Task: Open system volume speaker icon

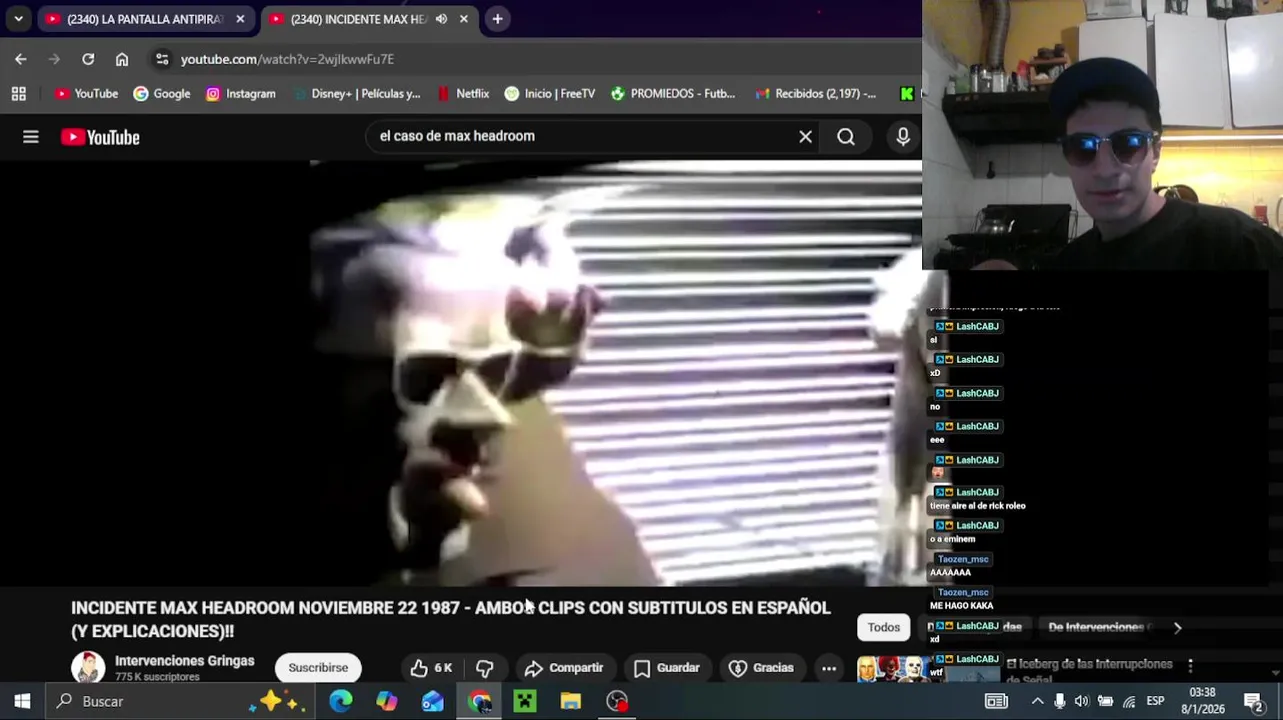Action: click(x=1081, y=702)
